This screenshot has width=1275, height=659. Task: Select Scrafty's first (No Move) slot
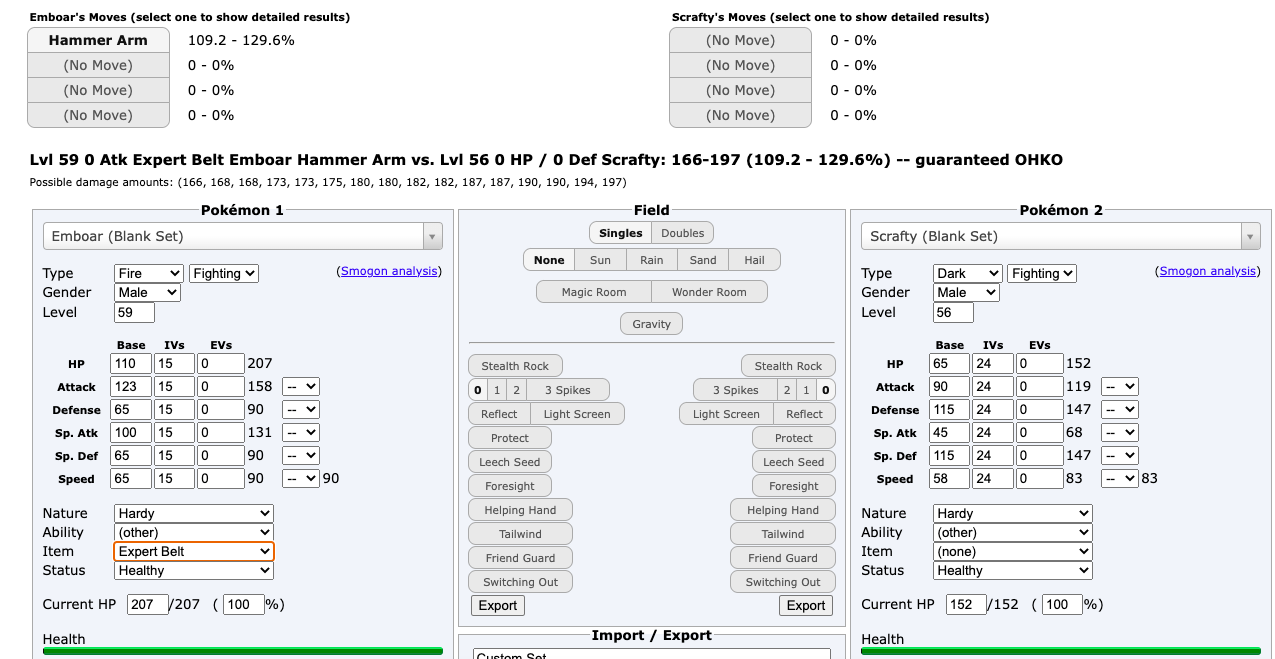point(740,40)
